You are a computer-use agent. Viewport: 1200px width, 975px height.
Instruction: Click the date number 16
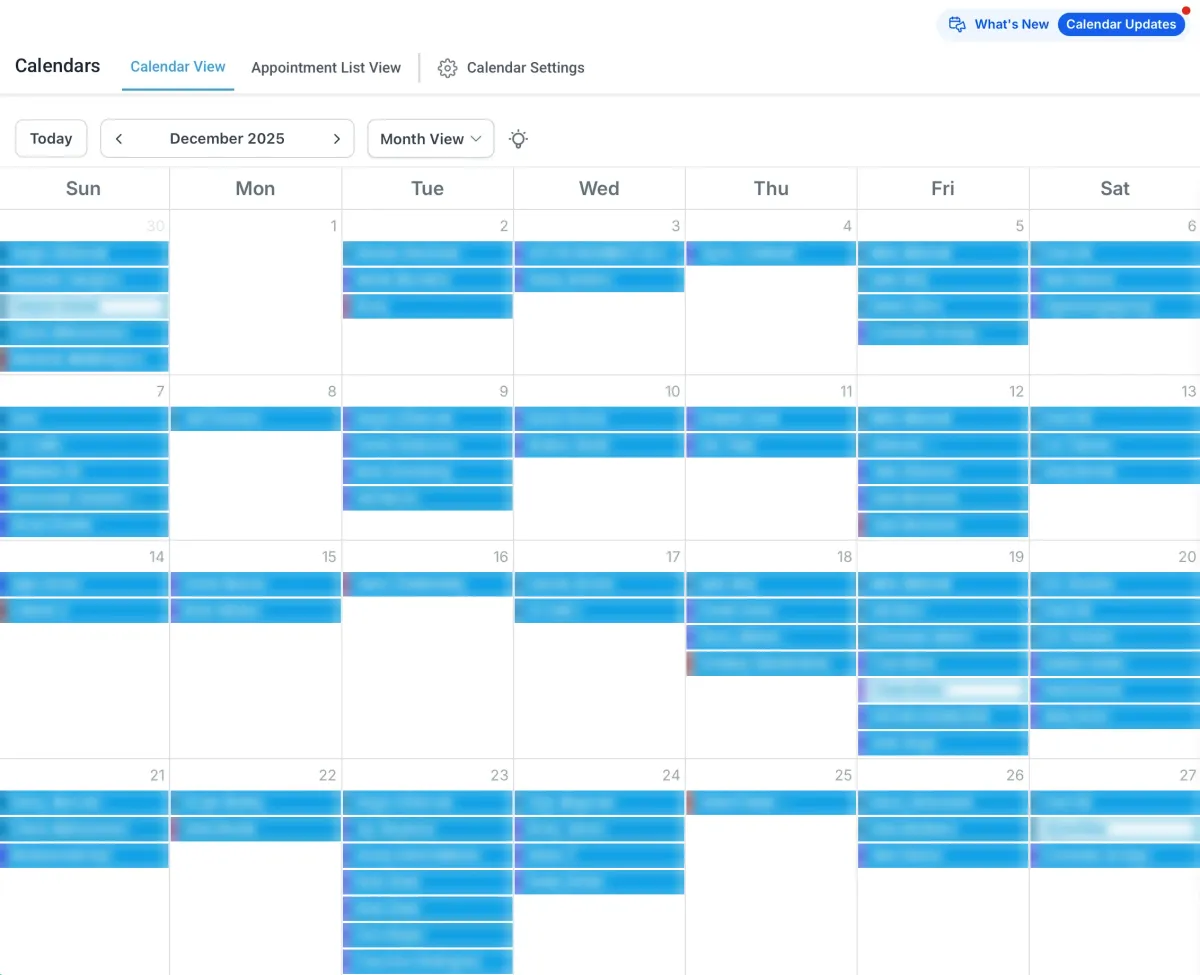[501, 557]
